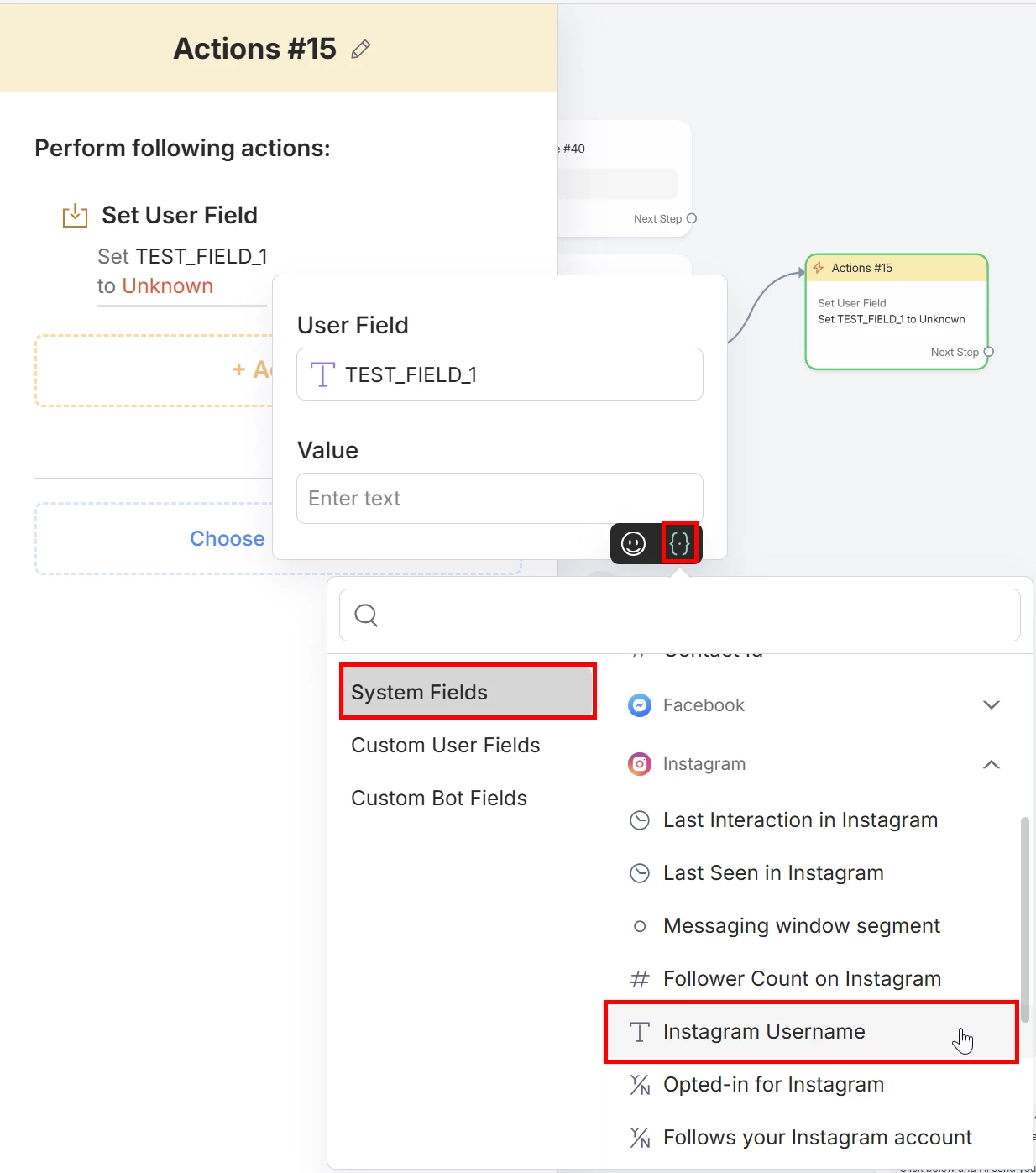Collapse the Instagram fields section
This screenshot has height=1173, width=1036.
click(x=991, y=764)
